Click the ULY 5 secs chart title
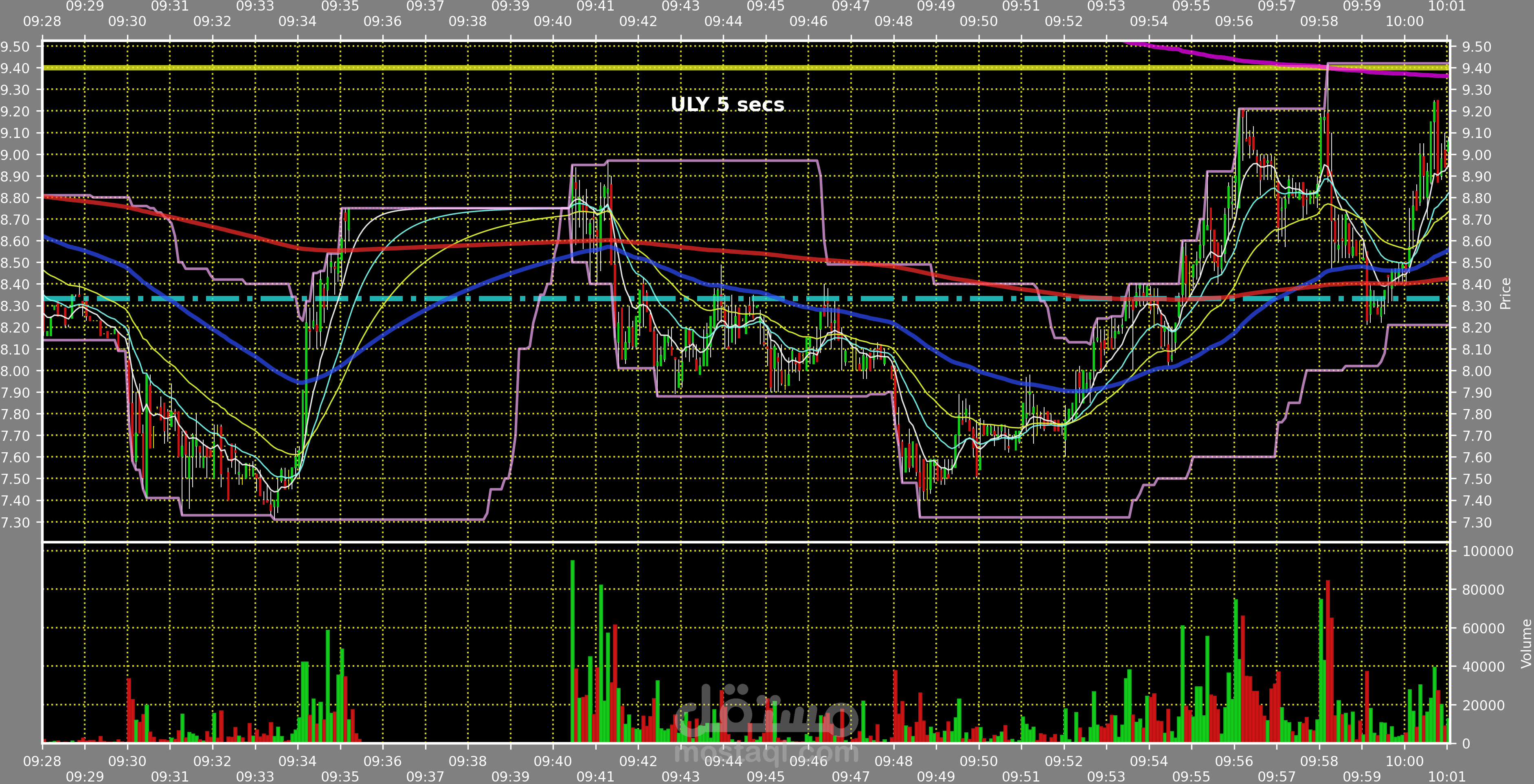 coord(727,105)
